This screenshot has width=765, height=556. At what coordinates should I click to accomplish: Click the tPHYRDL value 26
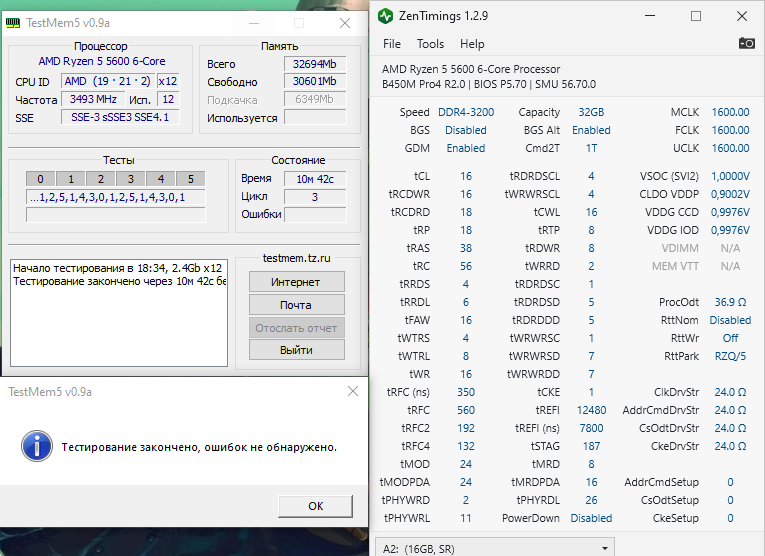tap(591, 500)
